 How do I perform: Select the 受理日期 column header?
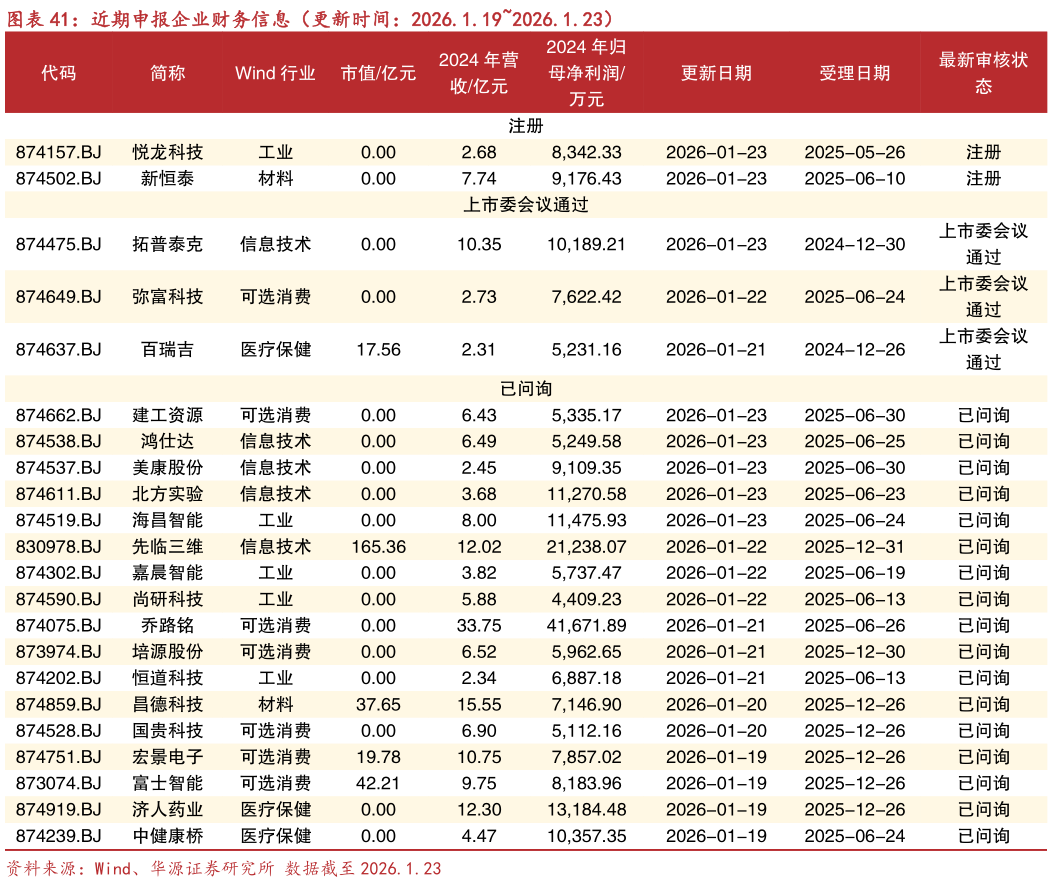855,73
